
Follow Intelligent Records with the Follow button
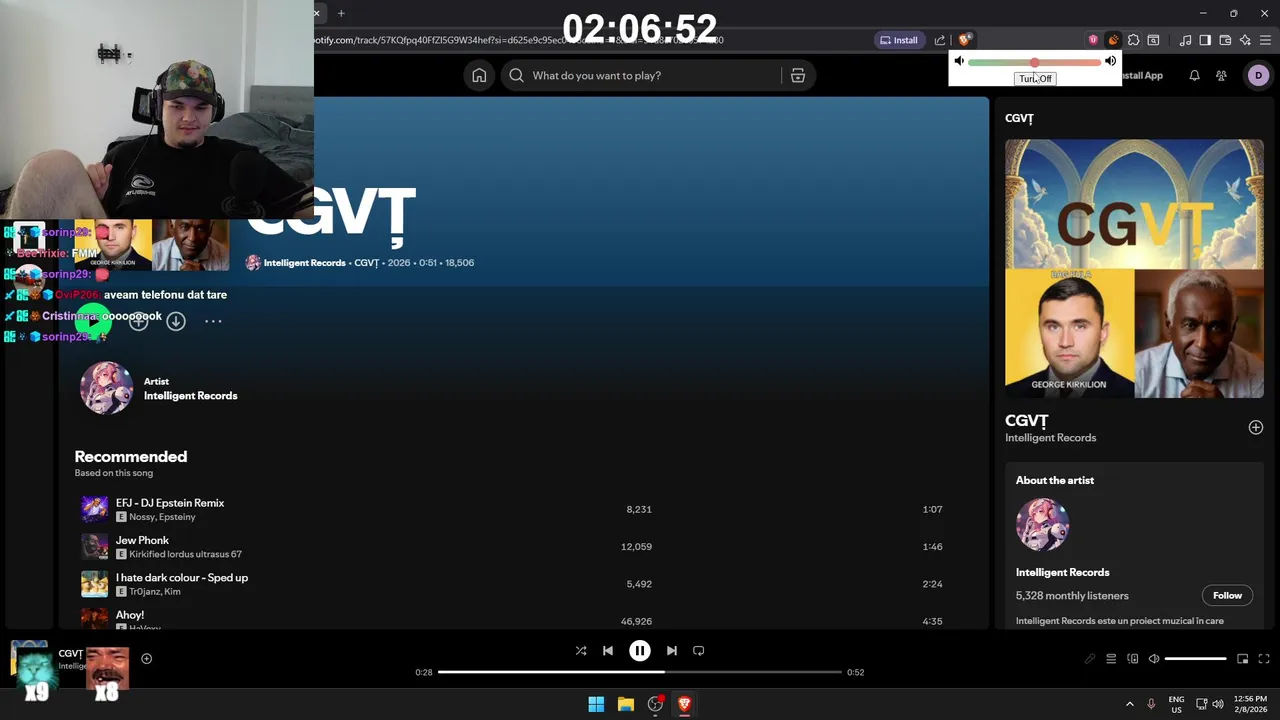[x=1227, y=595]
